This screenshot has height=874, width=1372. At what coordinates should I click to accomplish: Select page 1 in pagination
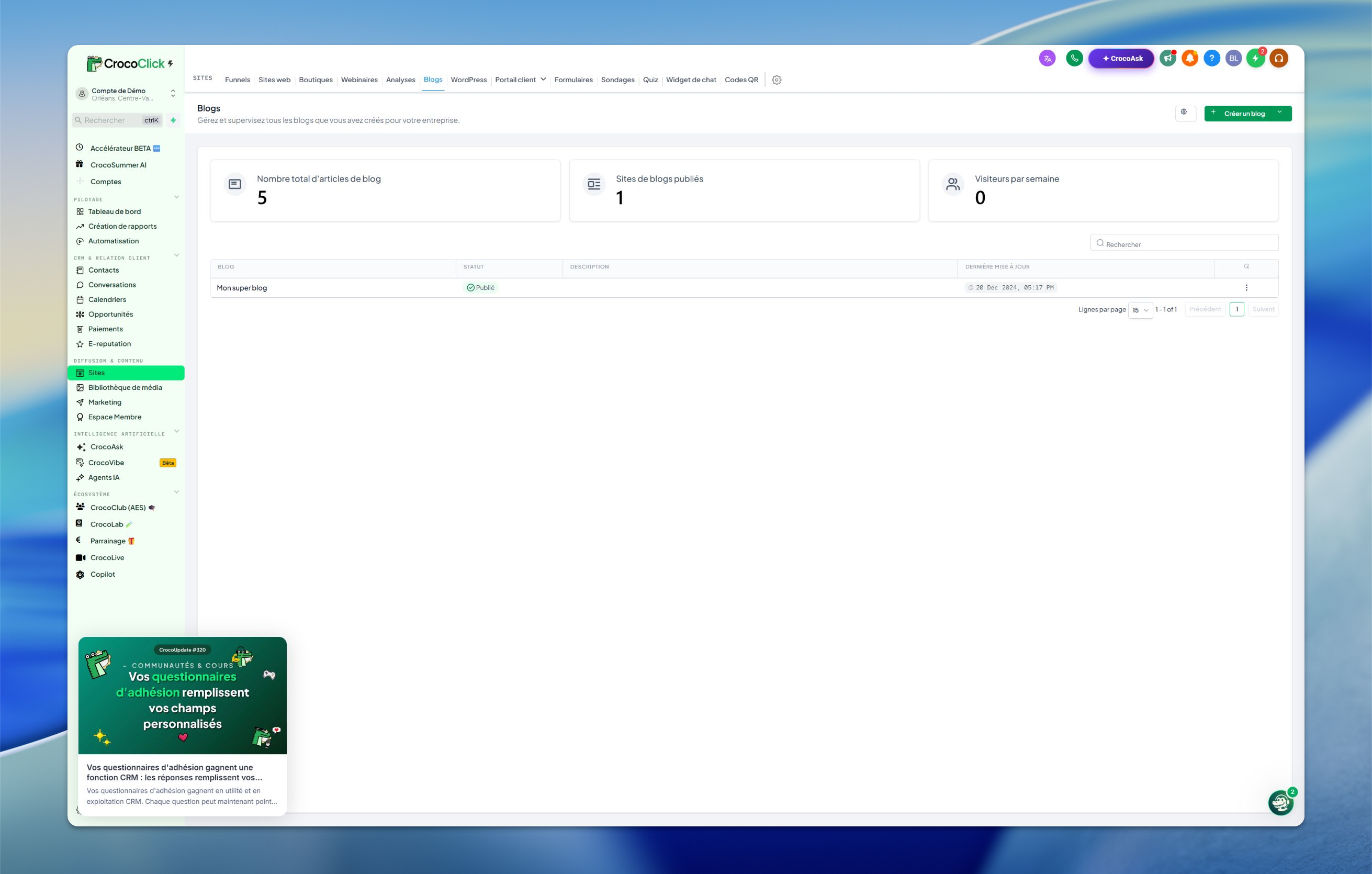click(1236, 309)
